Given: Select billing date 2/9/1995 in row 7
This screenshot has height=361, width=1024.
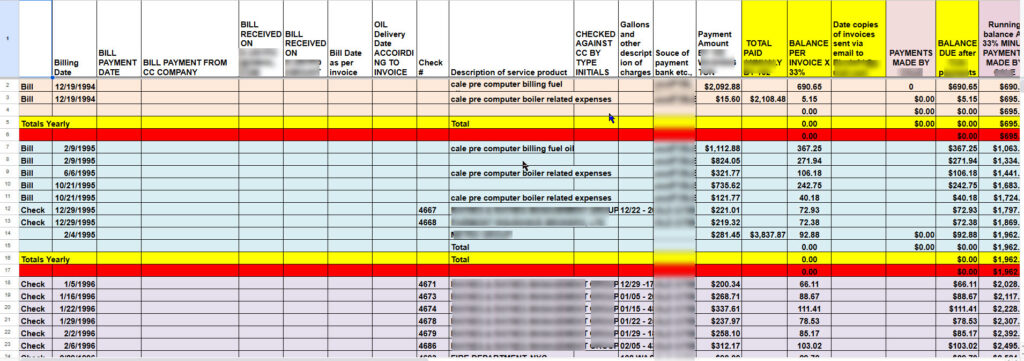Looking at the screenshot, I should (x=74, y=148).
